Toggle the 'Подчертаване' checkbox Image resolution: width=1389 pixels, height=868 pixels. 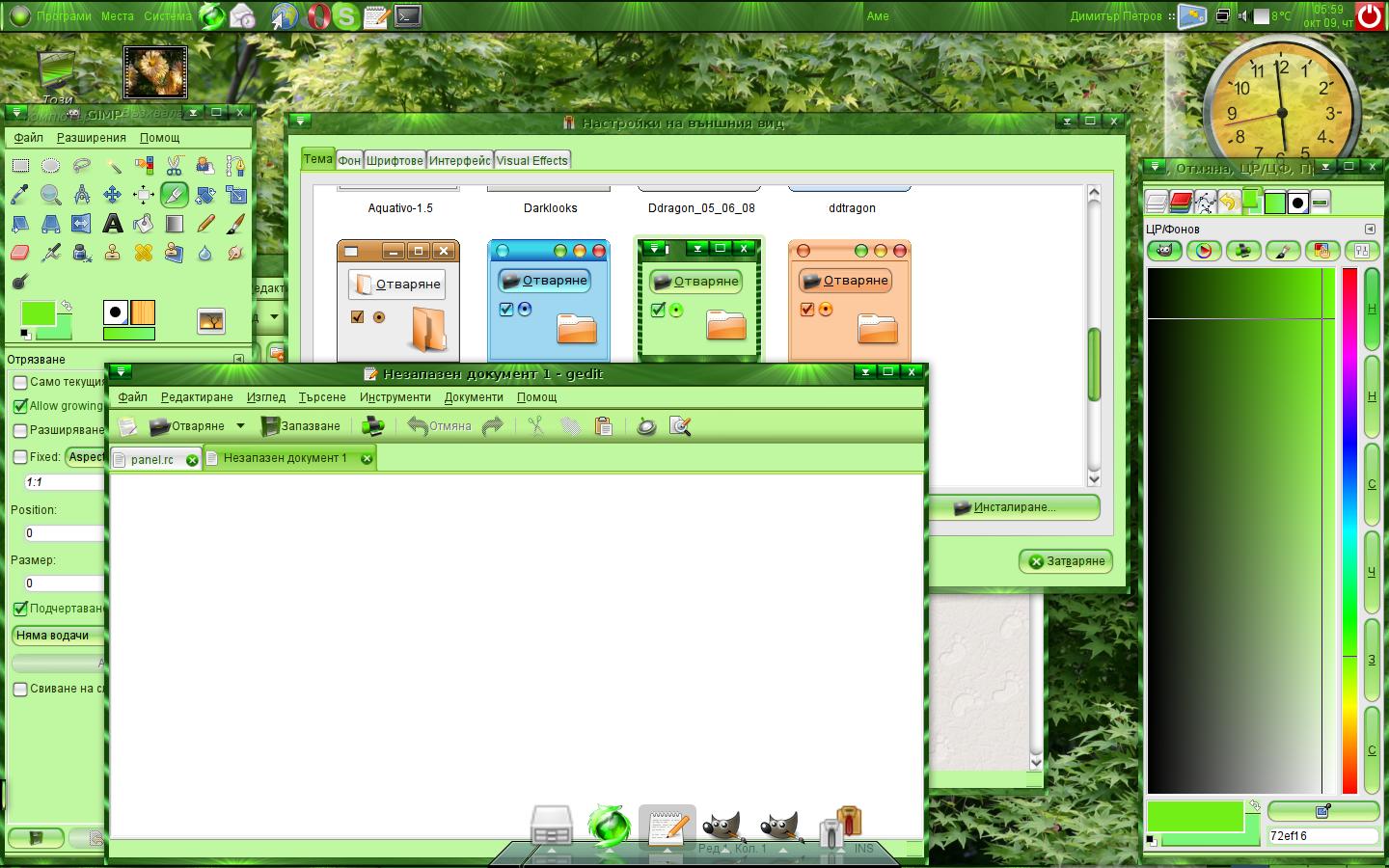click(x=20, y=609)
